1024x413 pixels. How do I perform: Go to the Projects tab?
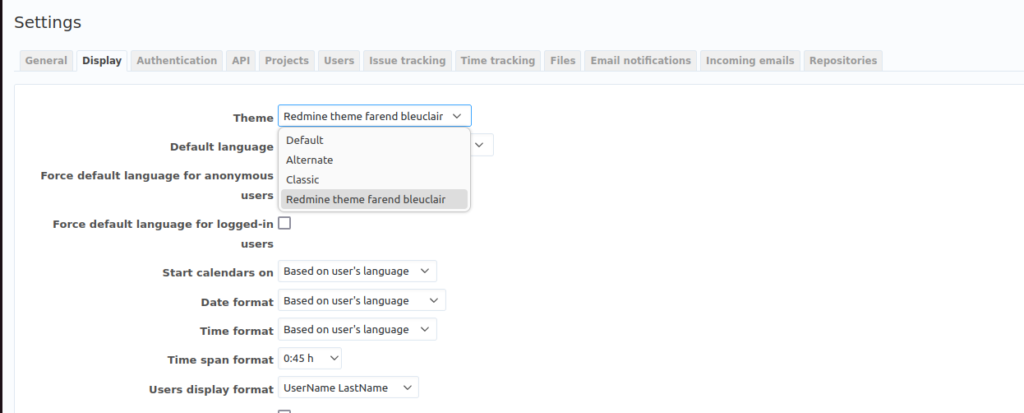pyautogui.click(x=286, y=61)
